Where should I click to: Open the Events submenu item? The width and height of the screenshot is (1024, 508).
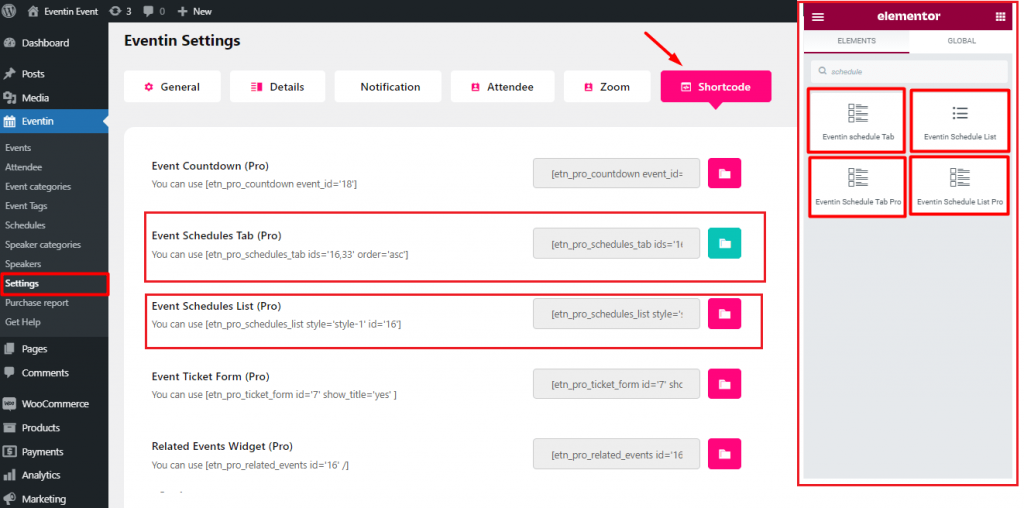(18, 148)
